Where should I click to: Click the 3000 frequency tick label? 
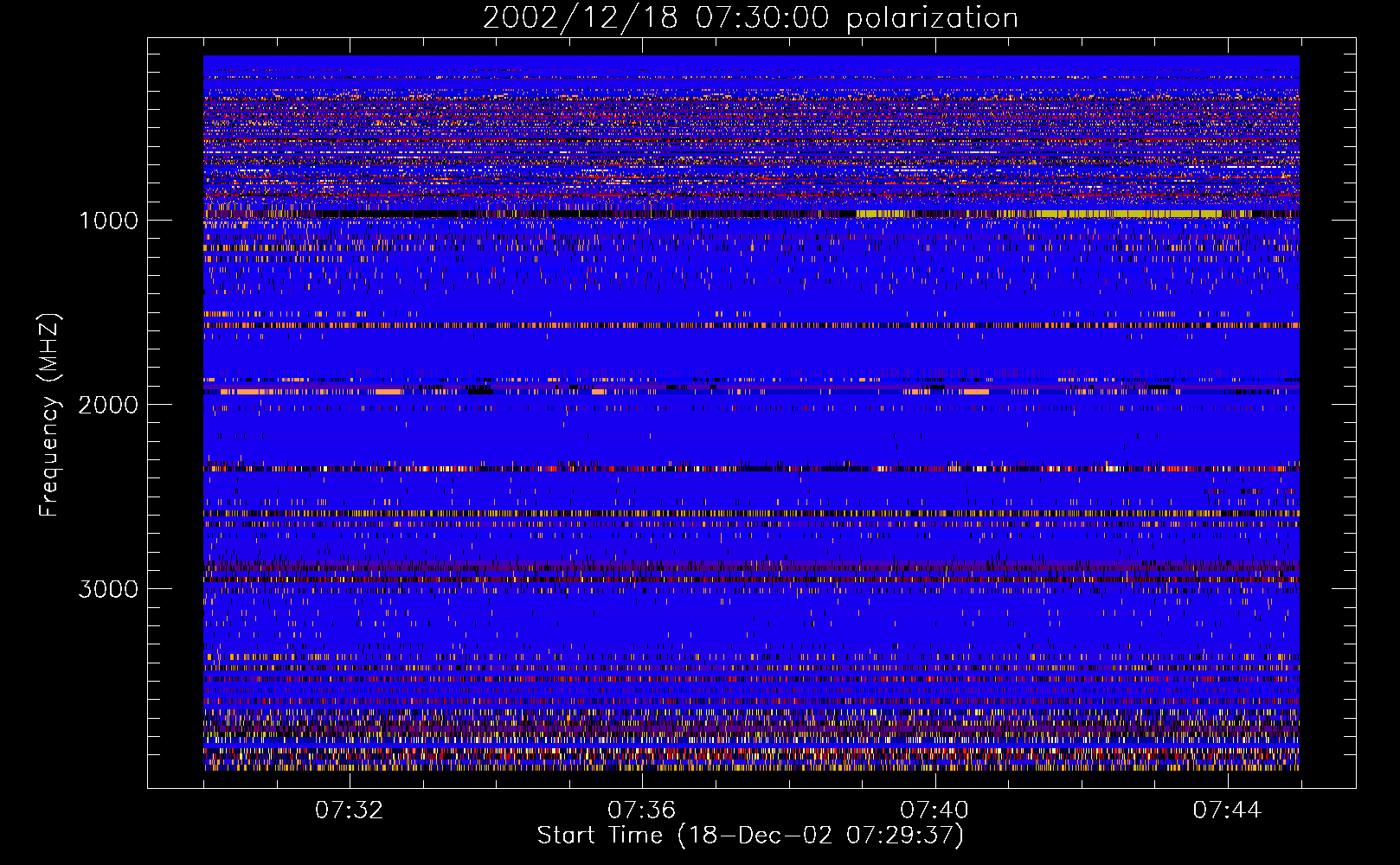click(x=108, y=589)
